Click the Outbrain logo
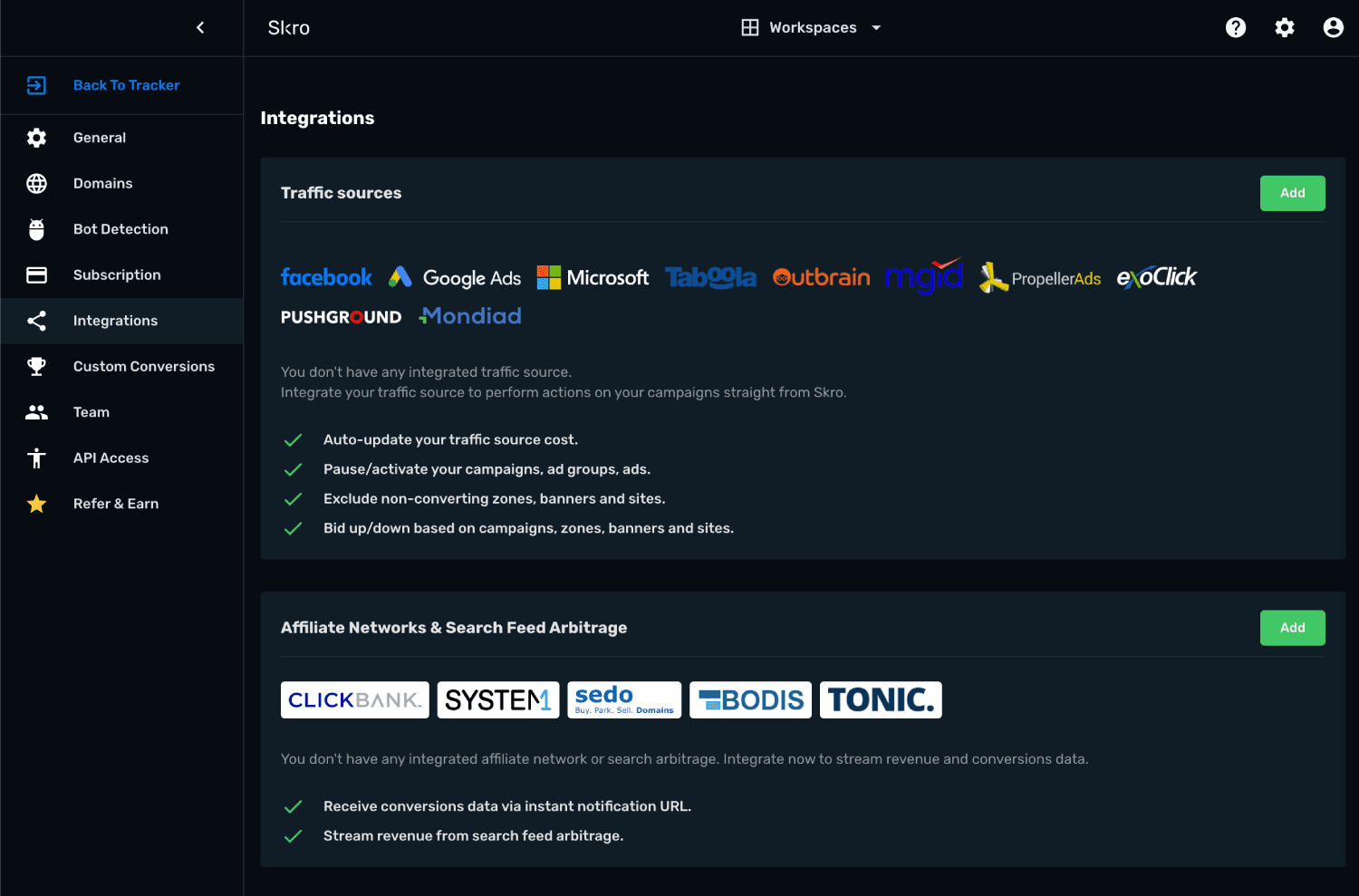Viewport: 1359px width, 896px height. (821, 277)
